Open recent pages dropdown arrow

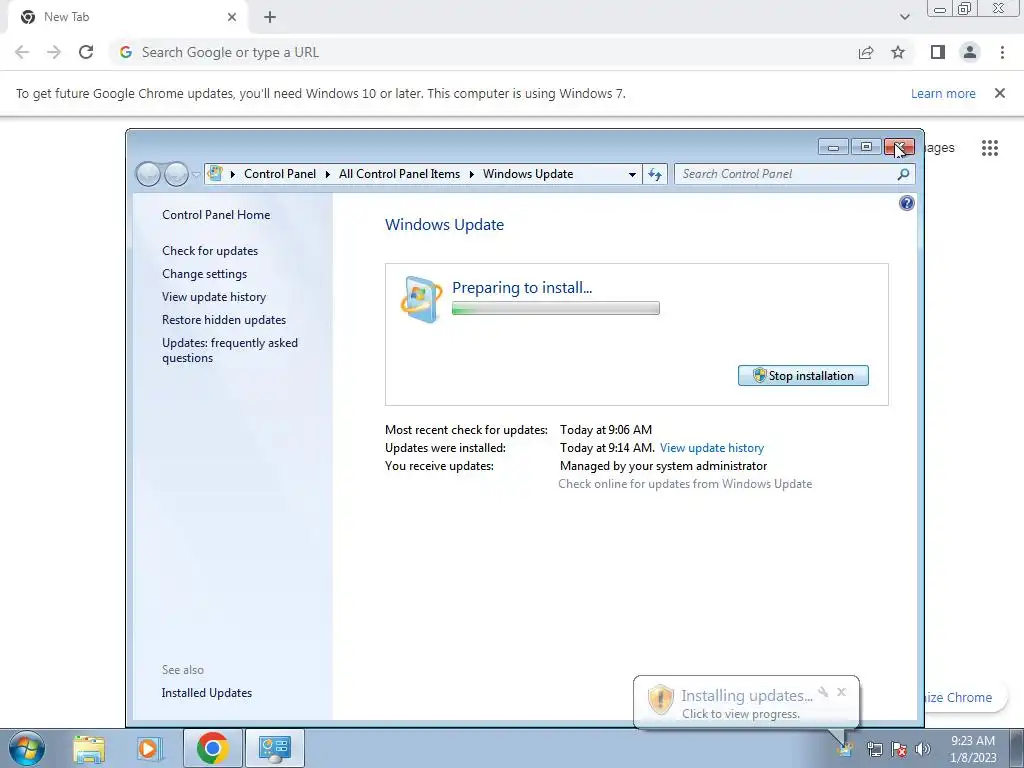pos(196,174)
